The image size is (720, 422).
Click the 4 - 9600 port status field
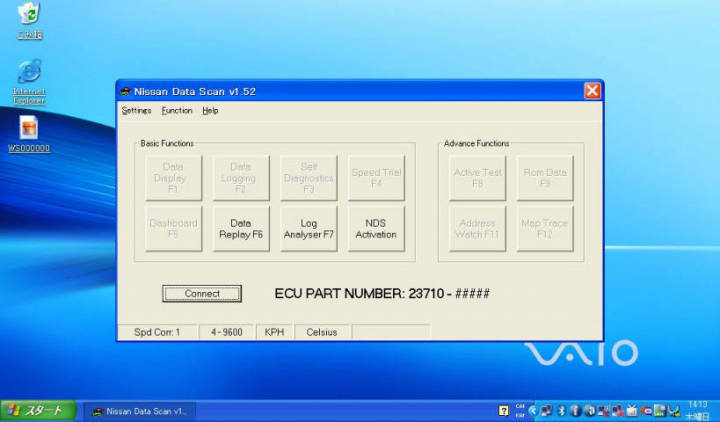click(226, 332)
